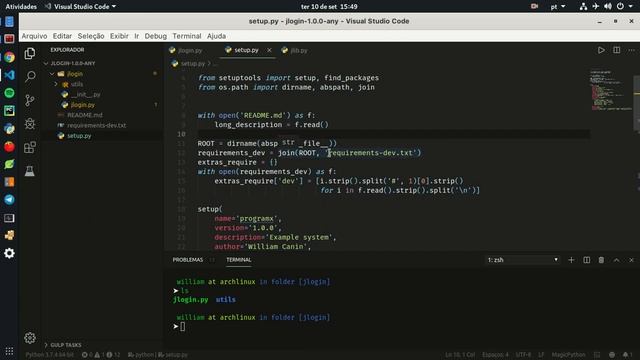Switch to the jlib.py editor tab

tap(299, 50)
